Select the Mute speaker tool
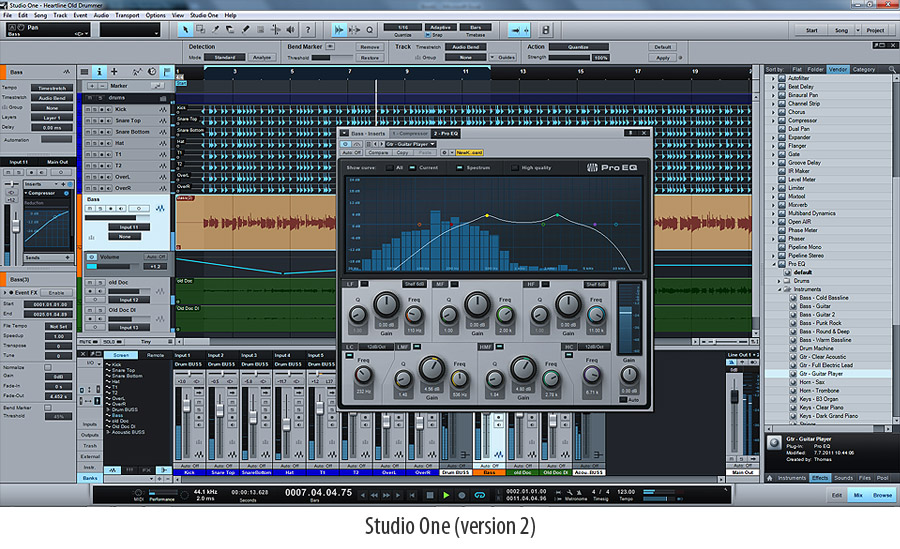The height and width of the screenshot is (549, 900). point(261,30)
